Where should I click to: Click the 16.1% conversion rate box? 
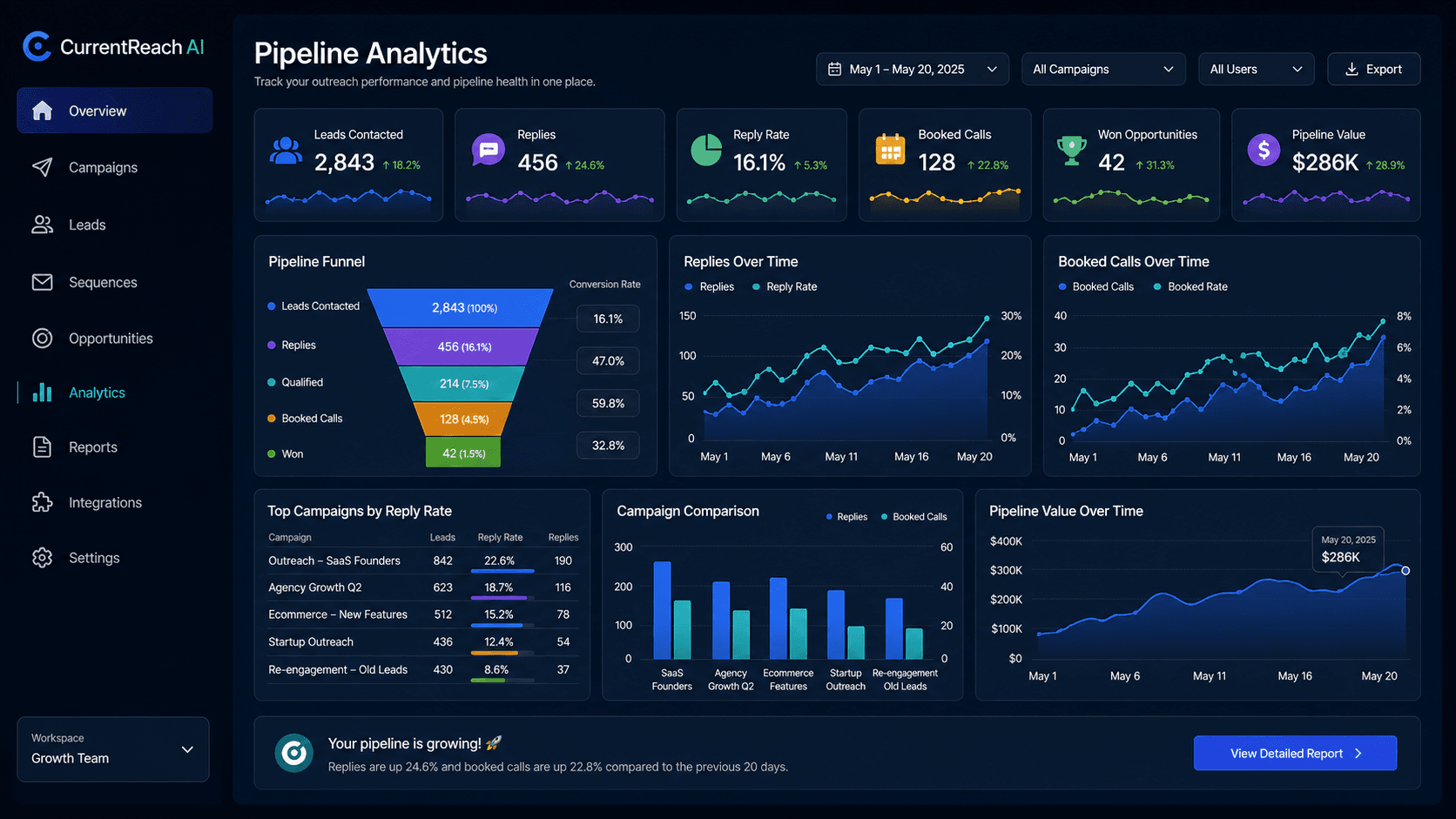click(x=608, y=319)
